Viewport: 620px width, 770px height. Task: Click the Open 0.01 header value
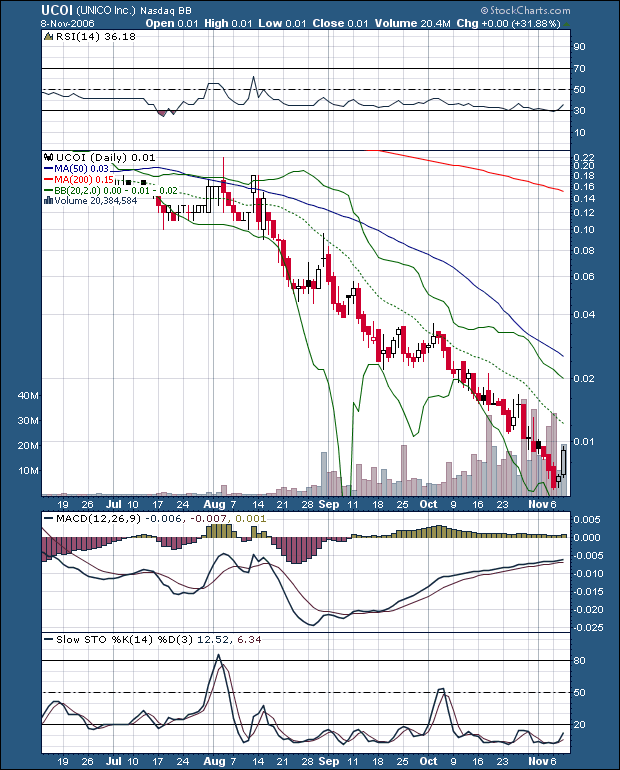[172, 23]
